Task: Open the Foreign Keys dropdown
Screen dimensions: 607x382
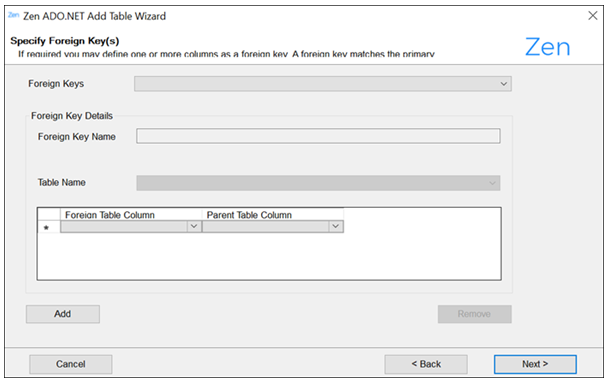Action: [323, 84]
